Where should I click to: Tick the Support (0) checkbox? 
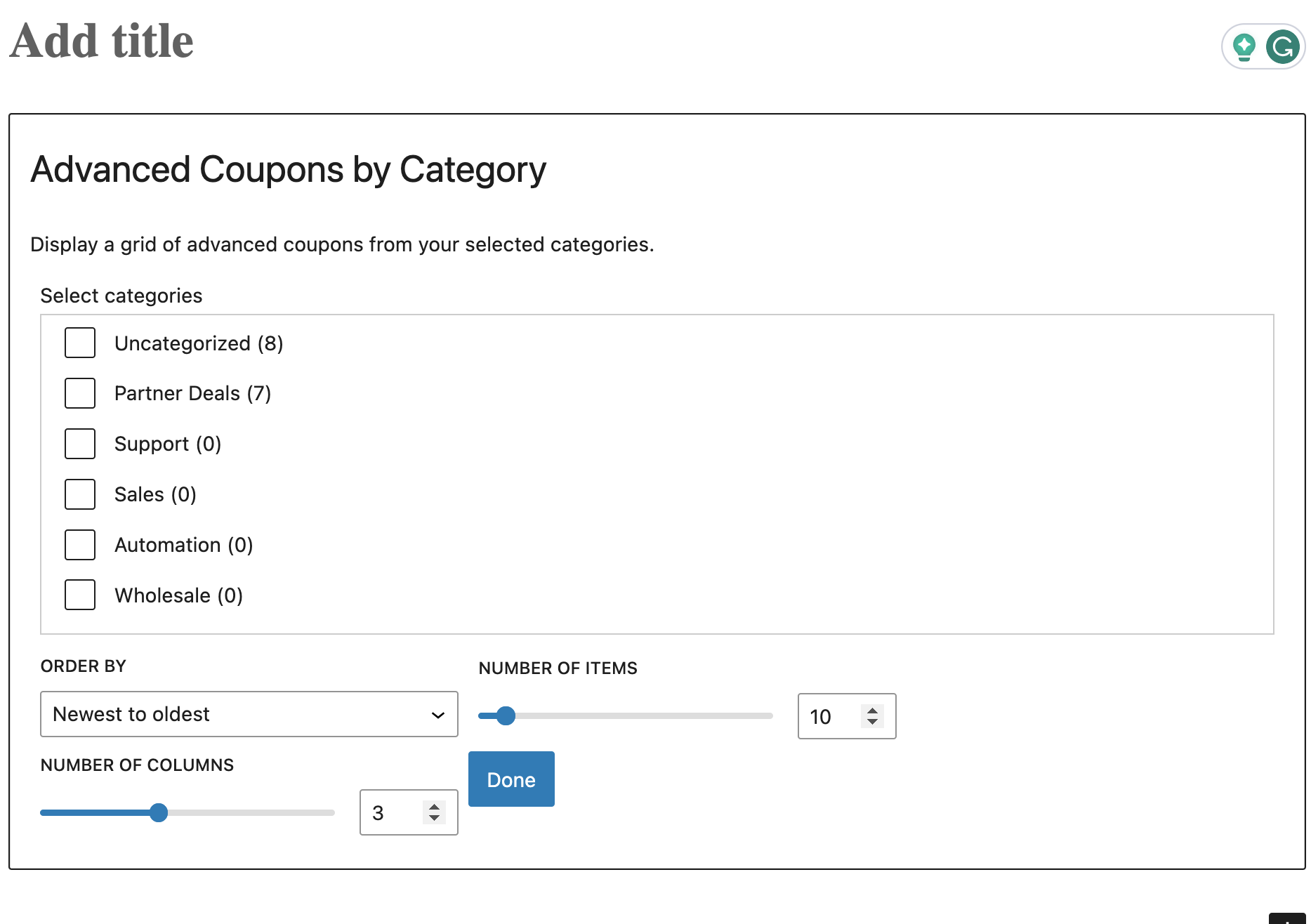point(80,444)
